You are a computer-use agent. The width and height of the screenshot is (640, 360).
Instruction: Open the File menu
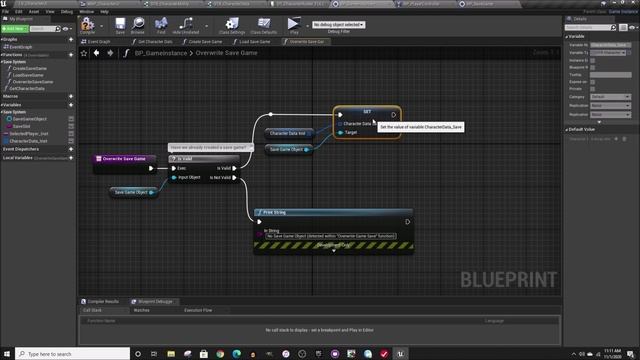(x=5, y=12)
